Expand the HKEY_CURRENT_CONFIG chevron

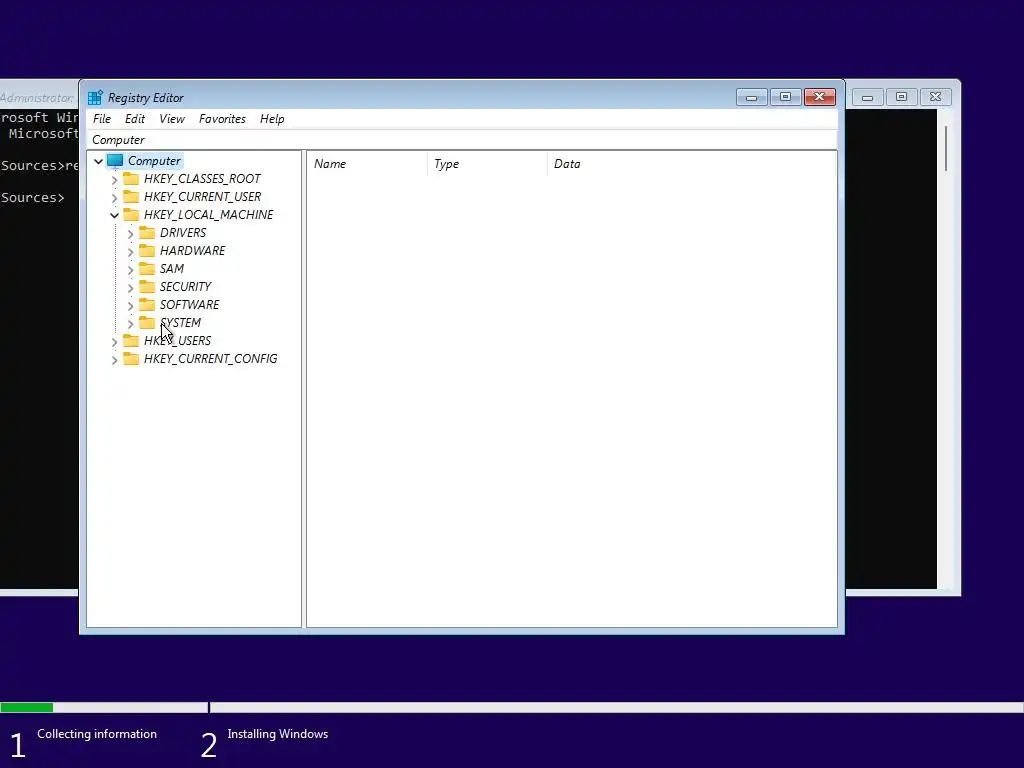(x=115, y=359)
